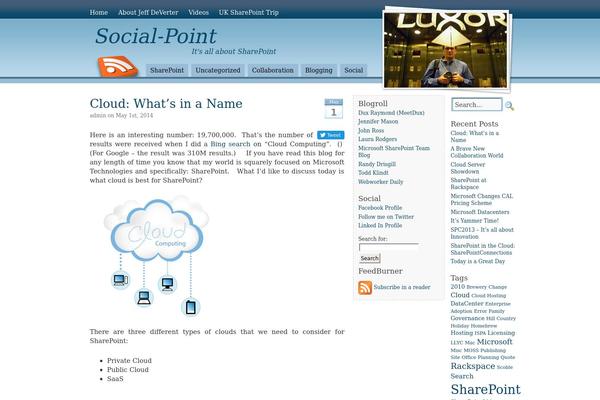Open the post title Cloud: What's in a Name

(166, 103)
